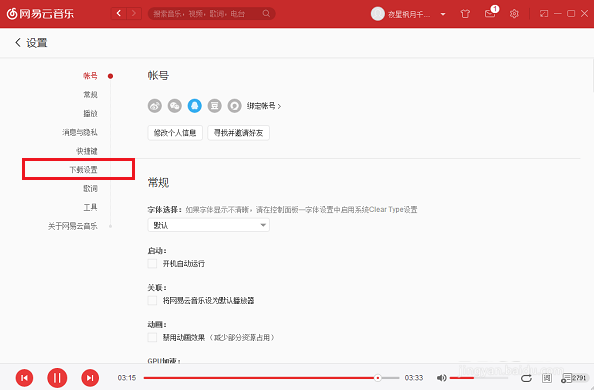The width and height of the screenshot is (594, 390).
Task: Switch to mini player mode icon
Action: coord(544,14)
